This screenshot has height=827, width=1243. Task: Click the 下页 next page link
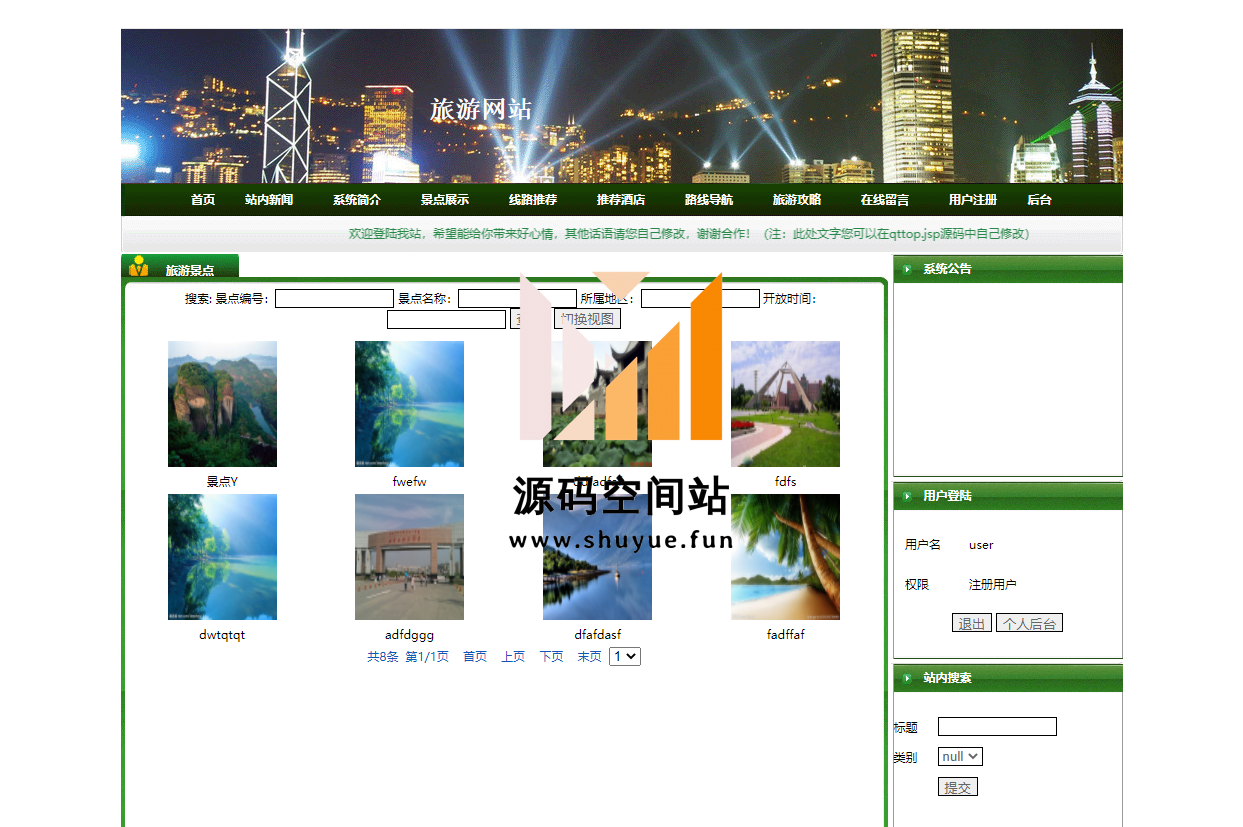(551, 657)
